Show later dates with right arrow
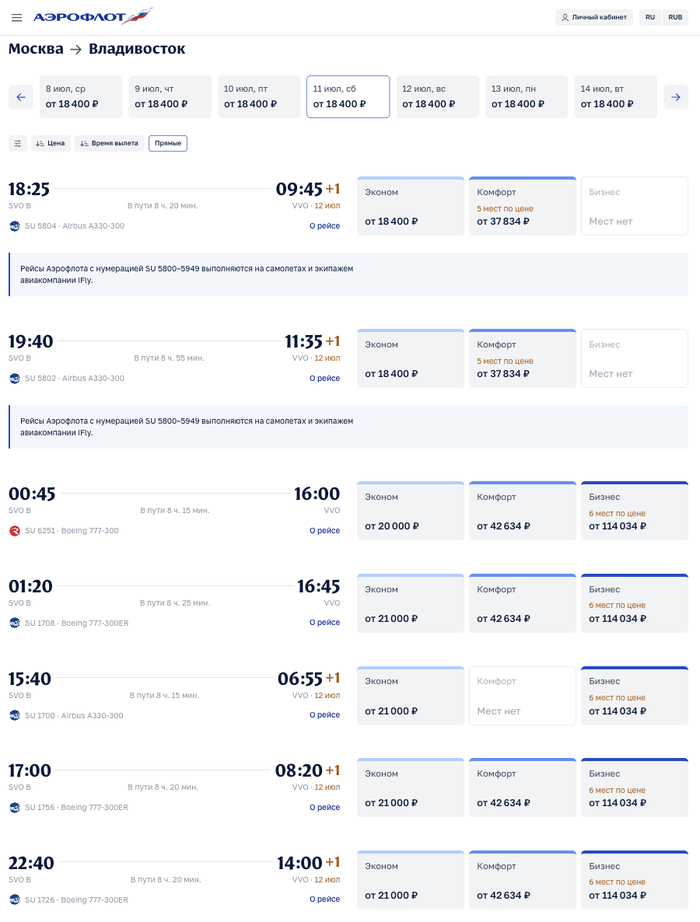Image resolution: width=700 pixels, height=922 pixels. coord(676,97)
